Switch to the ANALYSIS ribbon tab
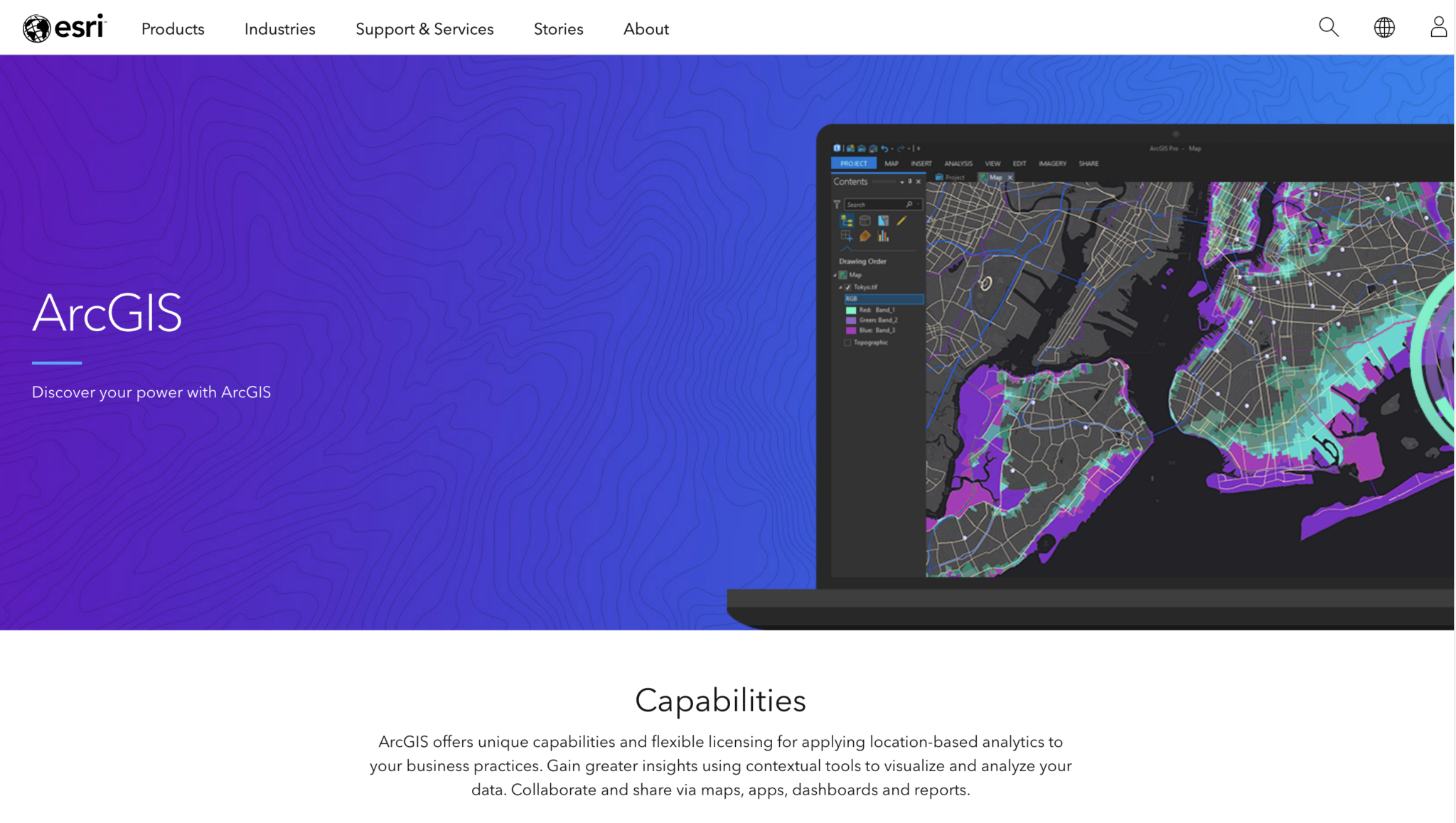The width and height of the screenshot is (1456, 823). pos(958,163)
